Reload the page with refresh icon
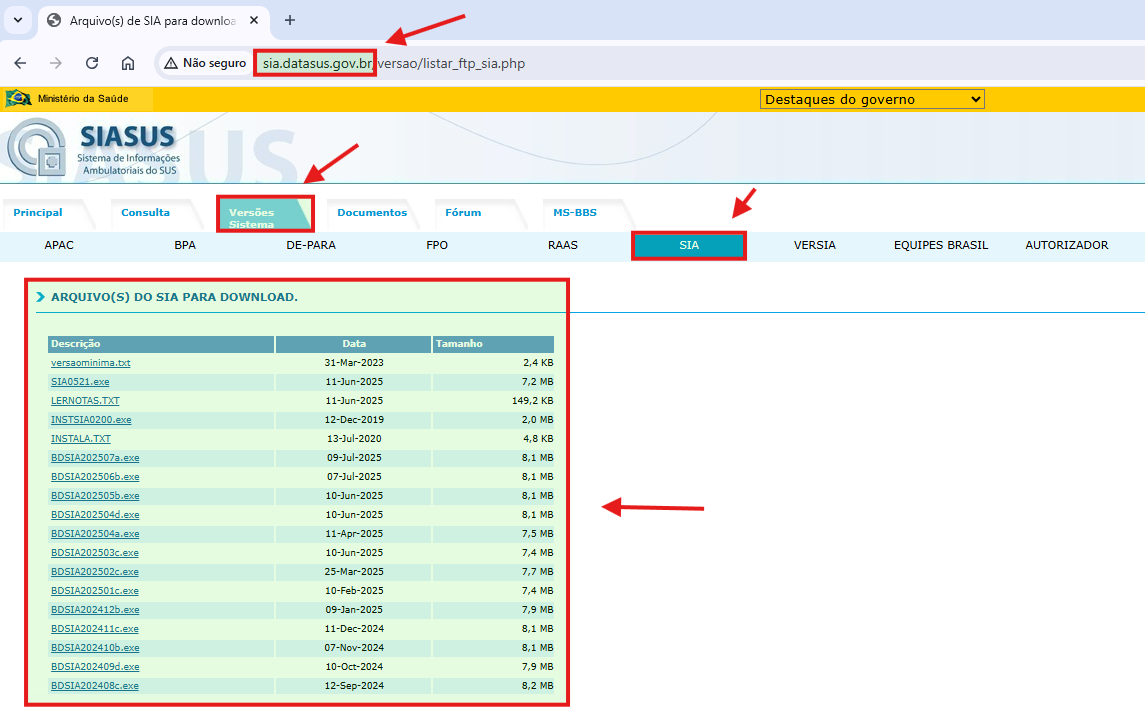 92,63
